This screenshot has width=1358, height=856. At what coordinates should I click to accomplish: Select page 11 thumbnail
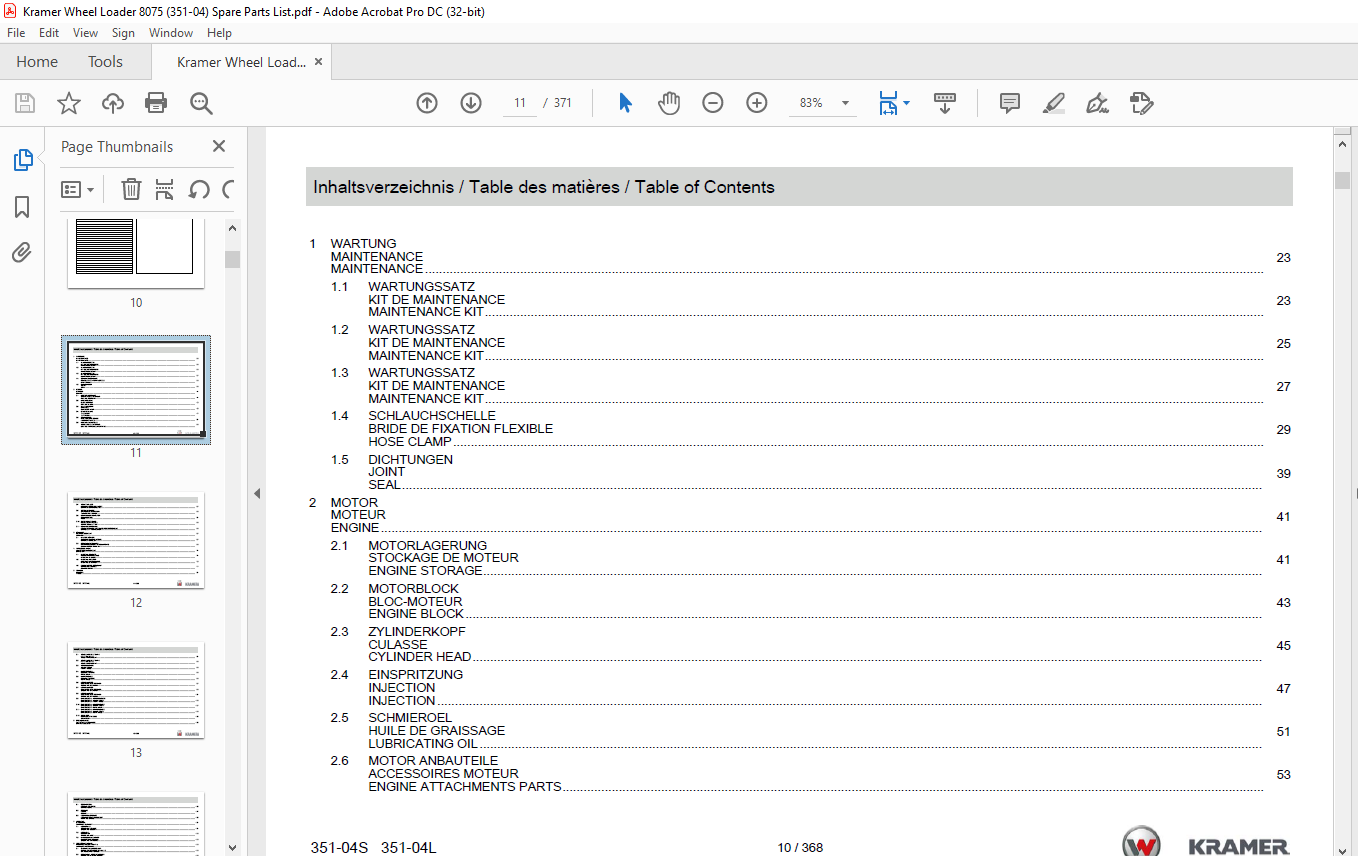click(136, 389)
